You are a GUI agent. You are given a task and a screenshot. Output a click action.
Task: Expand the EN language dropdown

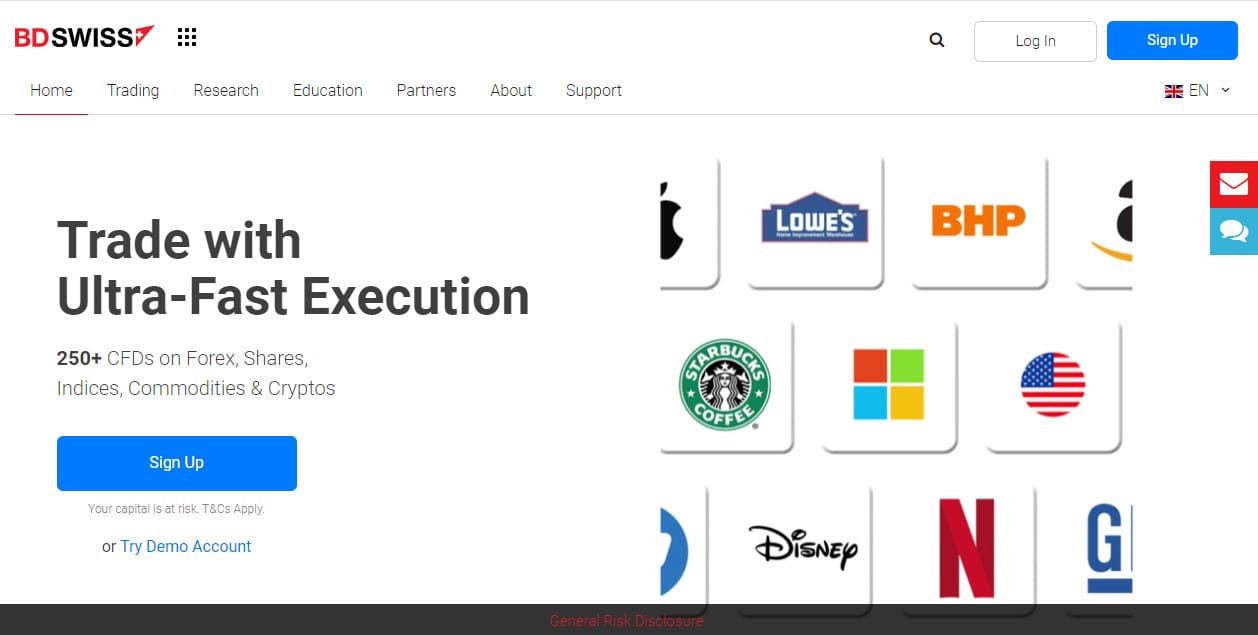pos(1197,91)
